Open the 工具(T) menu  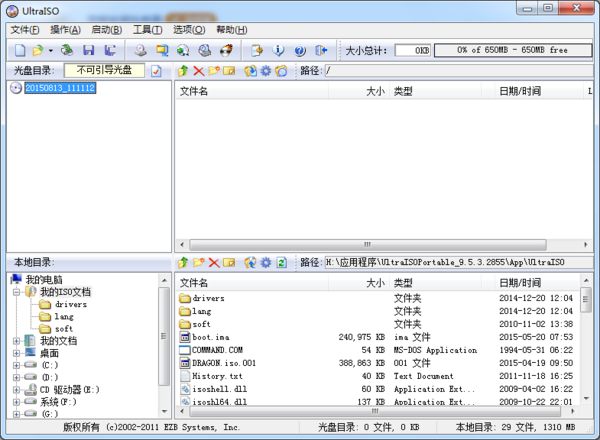148,30
